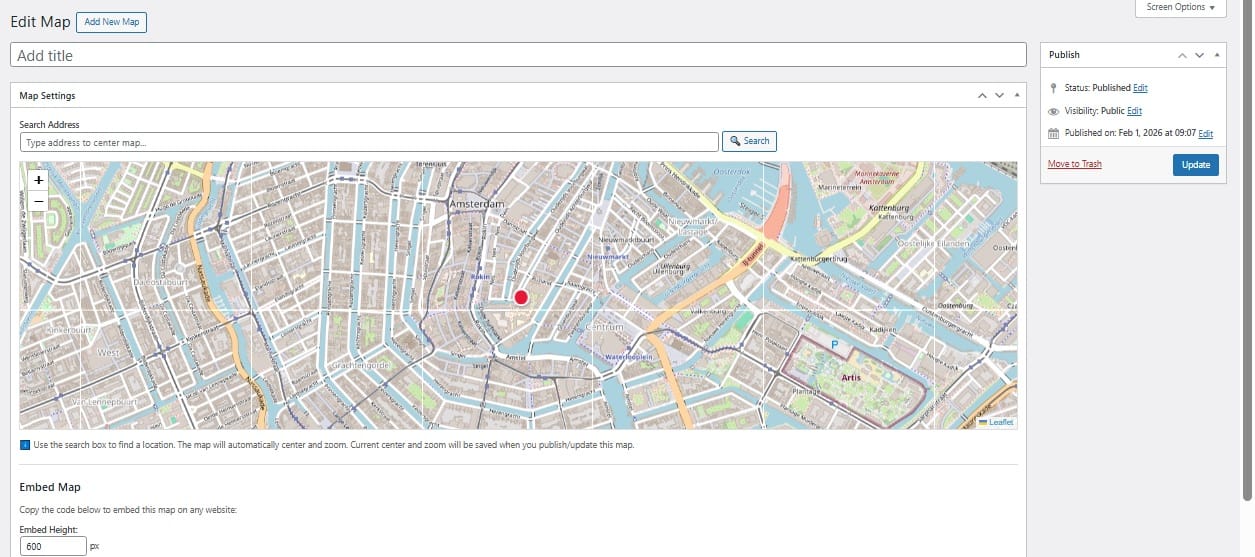Open the Screen Options dropdown
1255x557 pixels.
[1180, 8]
